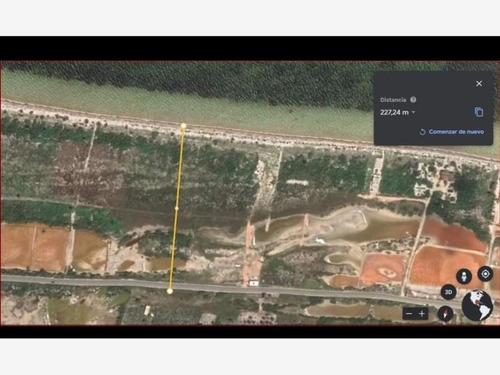Select the top measurement endpoint near the beach
Screen dimensions: 500x375
183,126
